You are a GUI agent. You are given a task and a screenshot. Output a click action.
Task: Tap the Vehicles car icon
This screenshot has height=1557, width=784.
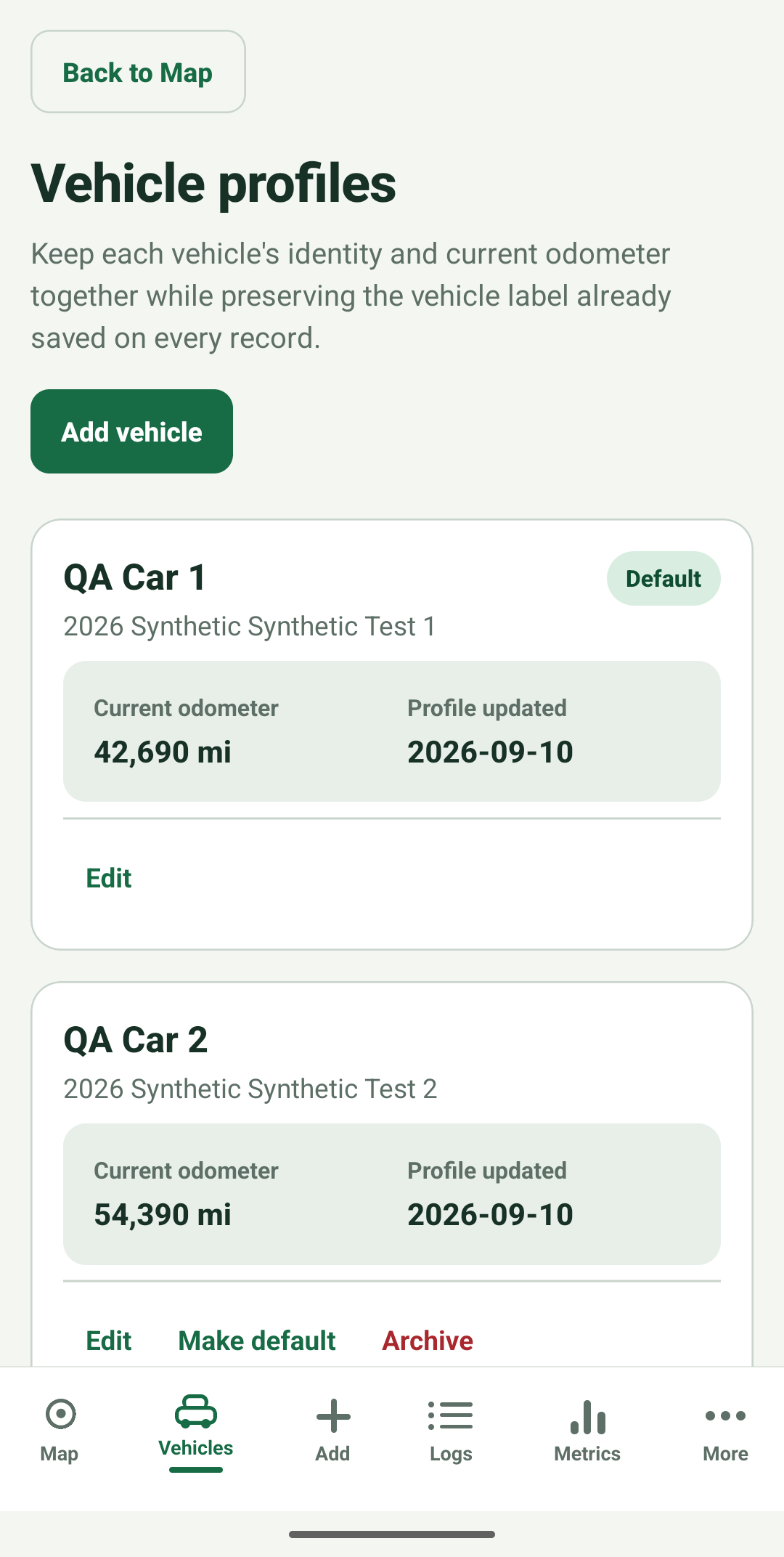tap(196, 1411)
